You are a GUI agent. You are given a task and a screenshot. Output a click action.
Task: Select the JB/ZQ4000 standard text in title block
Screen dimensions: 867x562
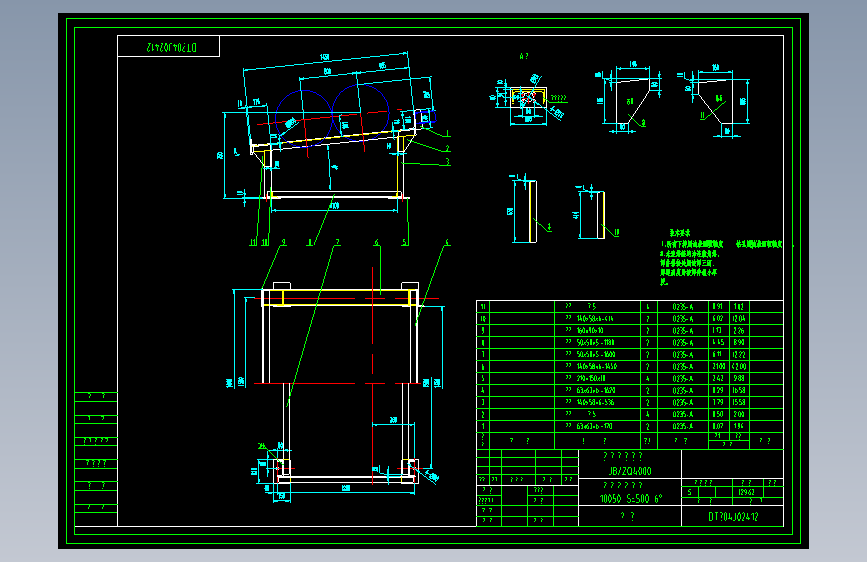(630, 471)
